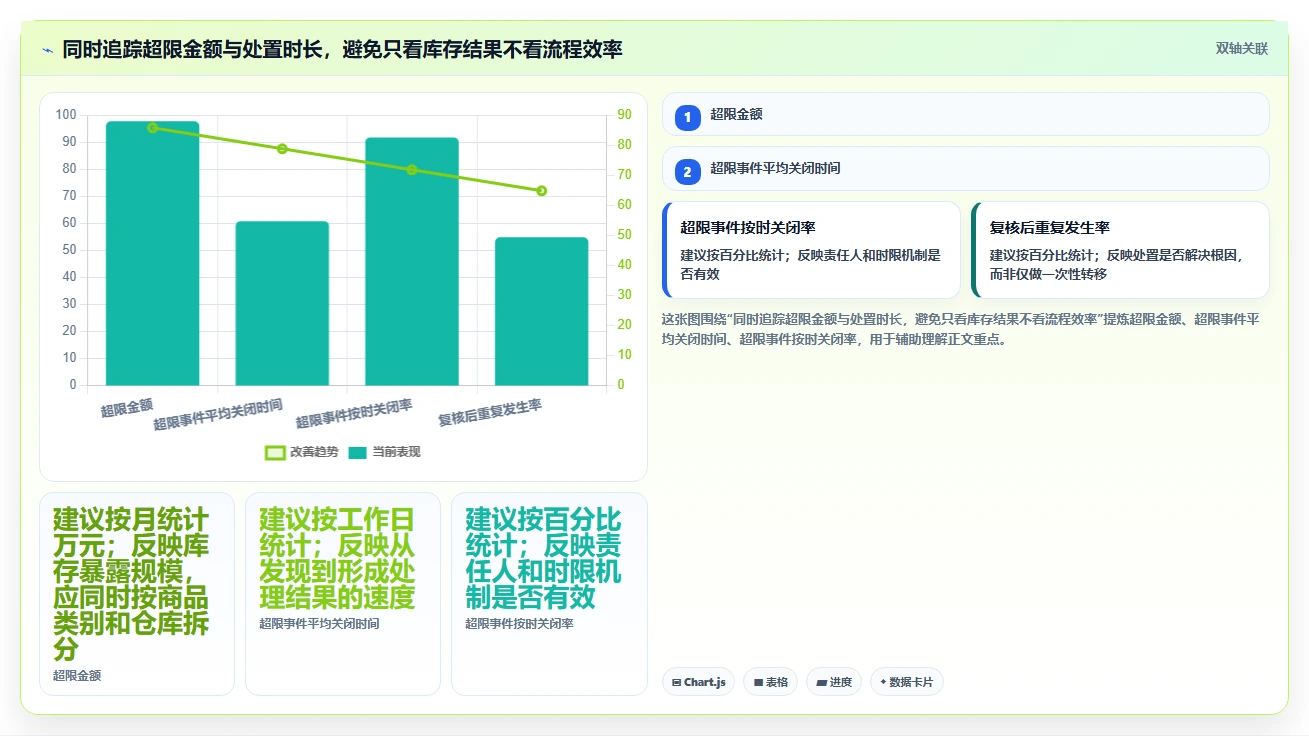Click the 超限事件平均关闭时间 caption under second data card
This screenshot has width=1309, height=736.
tap(319, 624)
